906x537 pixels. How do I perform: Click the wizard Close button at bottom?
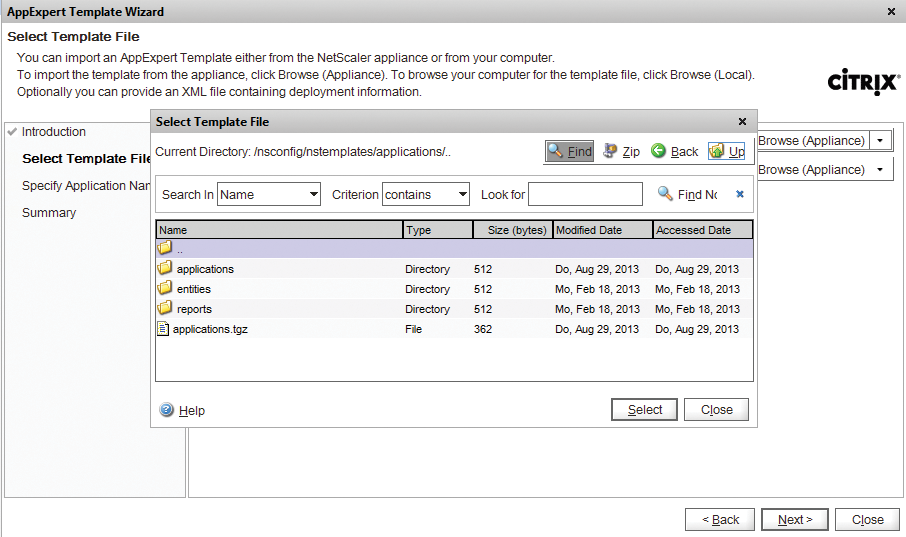867,520
